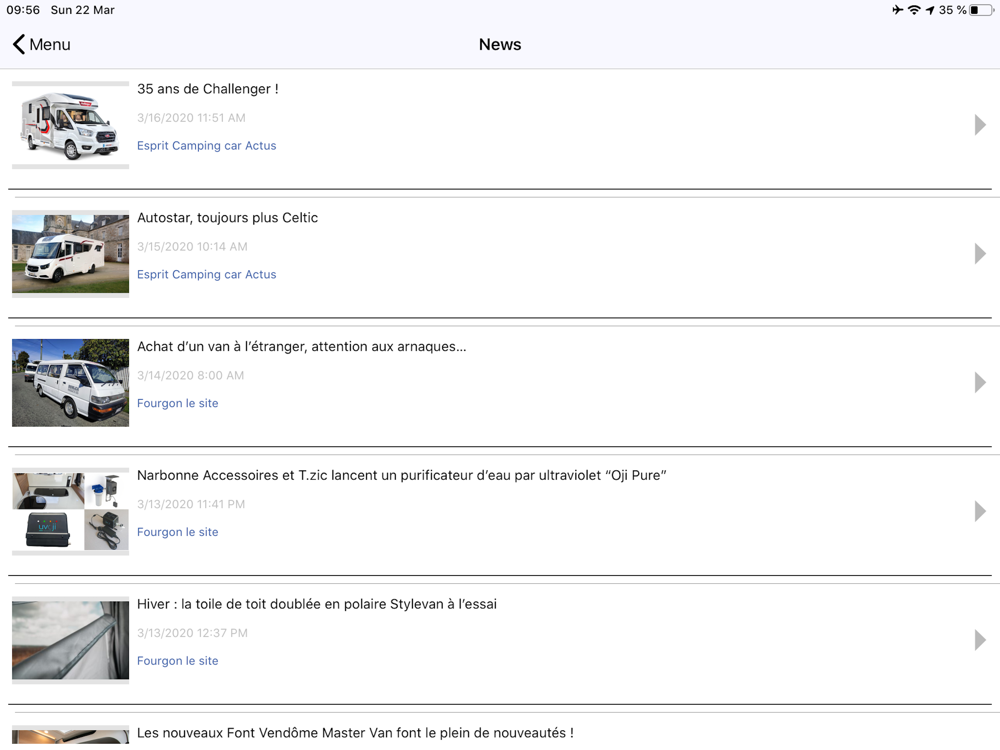
Task: Open the Stylevan roof canvas thumbnail
Action: (x=70, y=640)
